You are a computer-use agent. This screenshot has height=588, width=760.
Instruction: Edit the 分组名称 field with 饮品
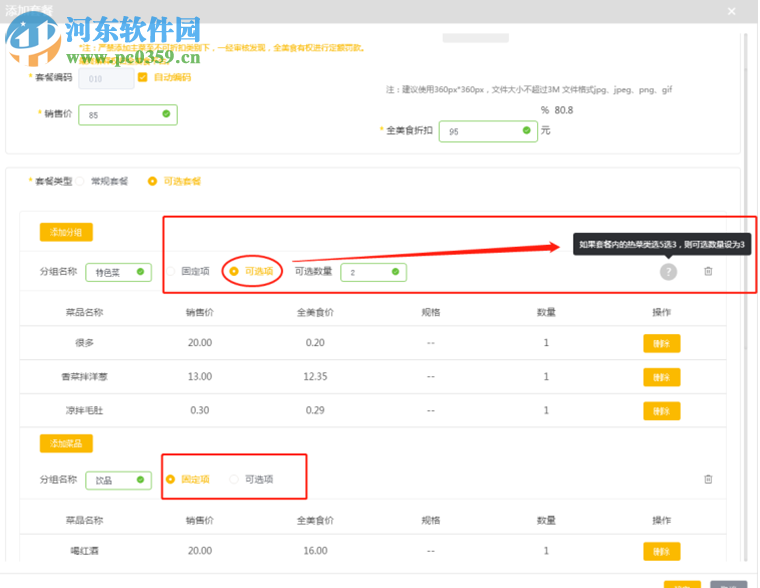coord(118,480)
